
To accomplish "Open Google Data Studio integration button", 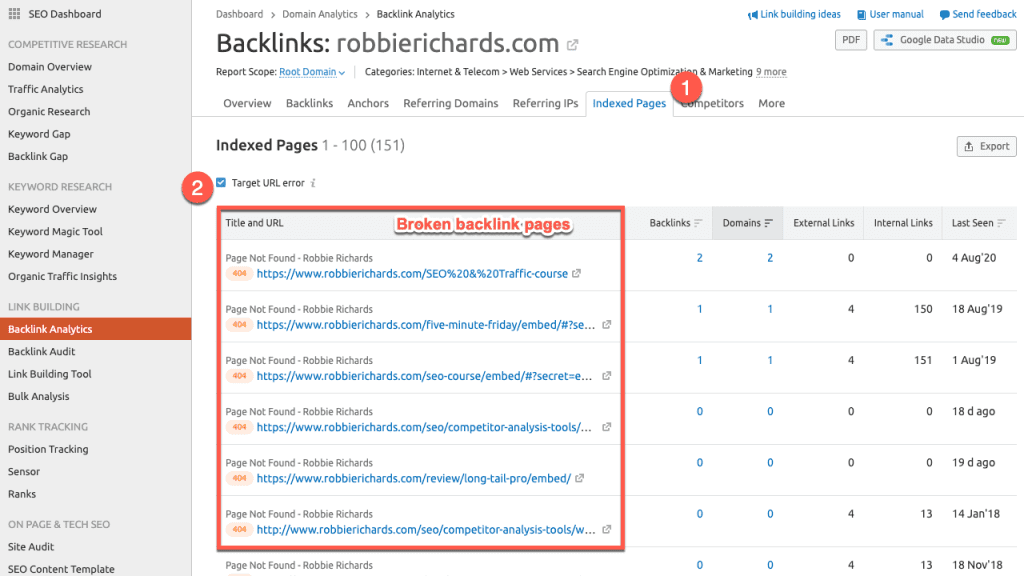I will point(944,40).
